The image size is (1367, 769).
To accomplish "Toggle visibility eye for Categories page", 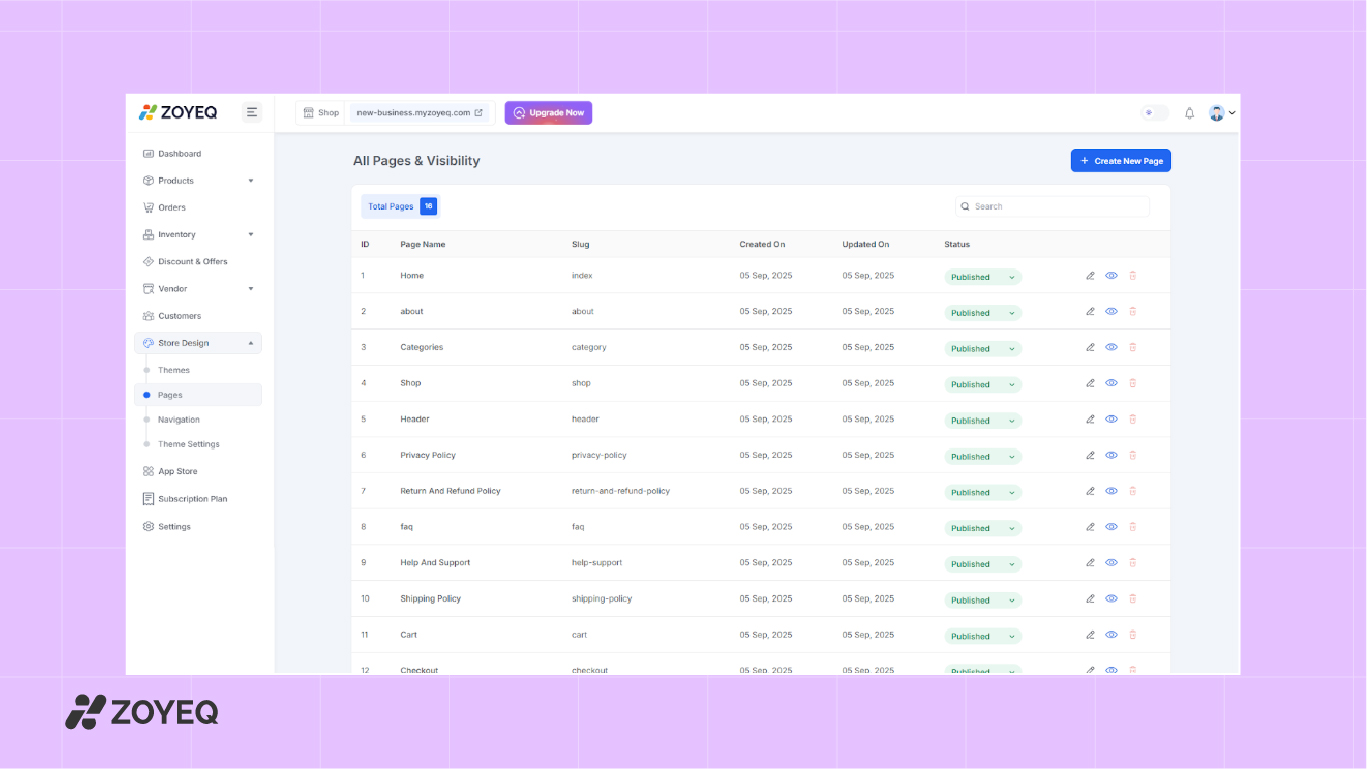I will pyautogui.click(x=1111, y=347).
